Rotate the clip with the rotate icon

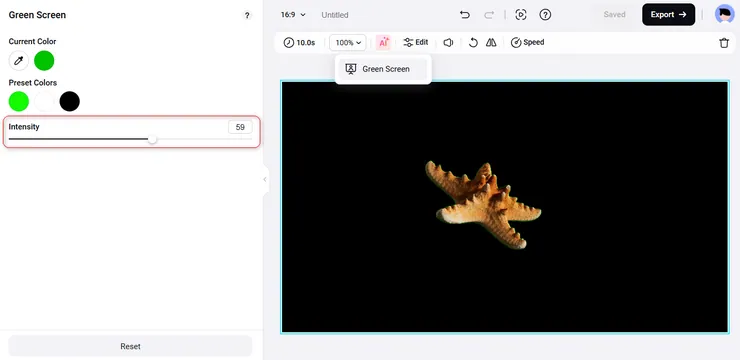473,42
